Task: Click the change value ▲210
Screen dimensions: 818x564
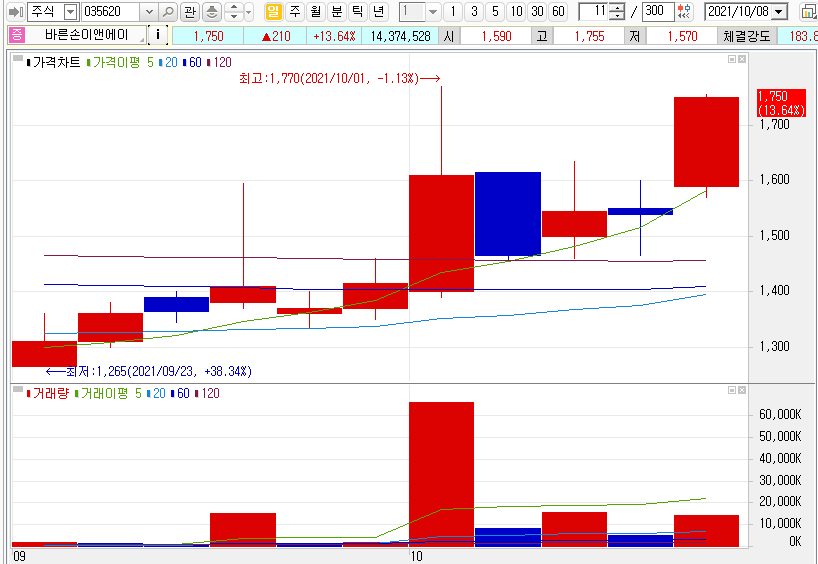Action: pyautogui.click(x=276, y=36)
